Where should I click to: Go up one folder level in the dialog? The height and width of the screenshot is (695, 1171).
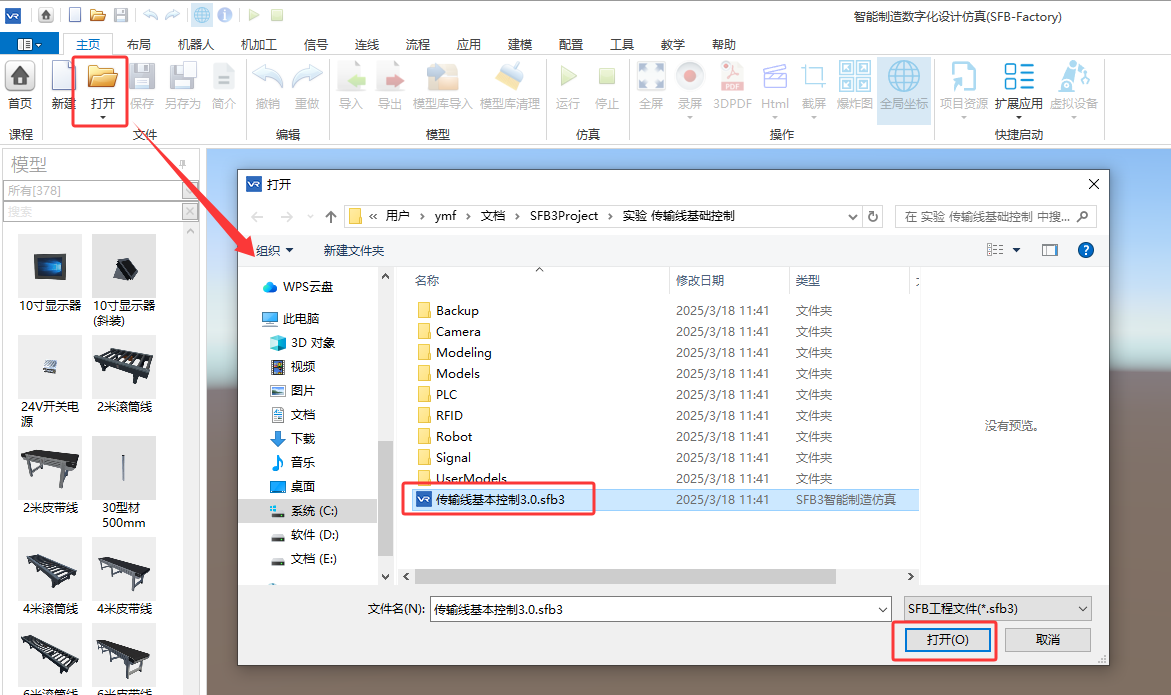(x=331, y=216)
